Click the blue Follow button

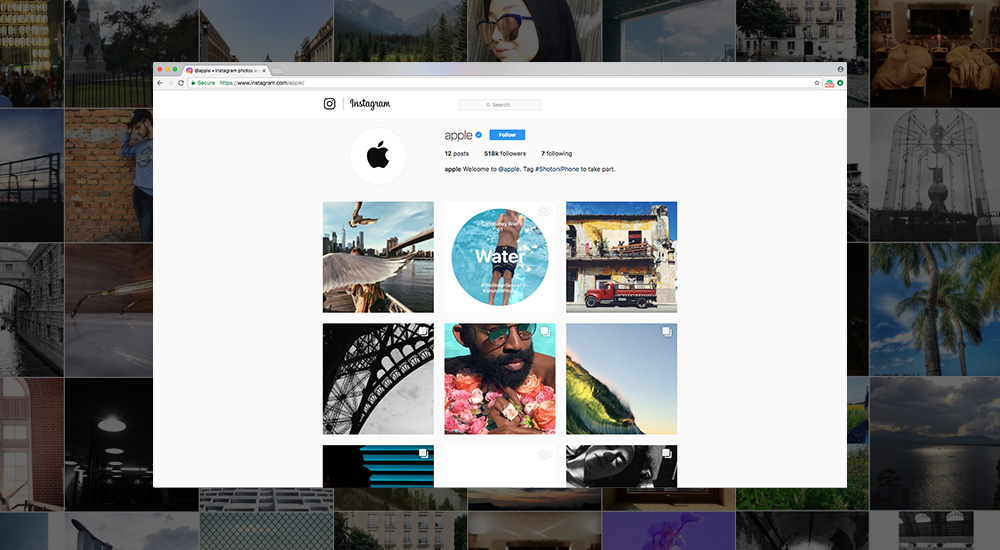click(507, 135)
